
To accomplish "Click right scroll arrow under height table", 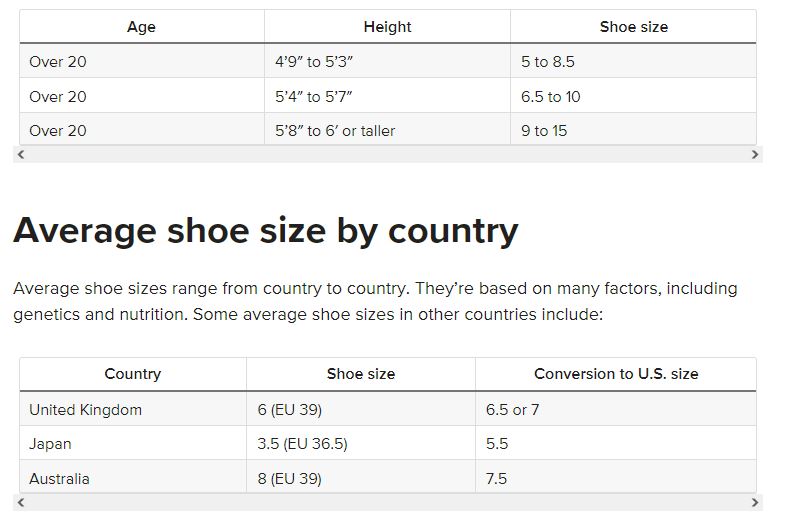I will coord(755,155).
